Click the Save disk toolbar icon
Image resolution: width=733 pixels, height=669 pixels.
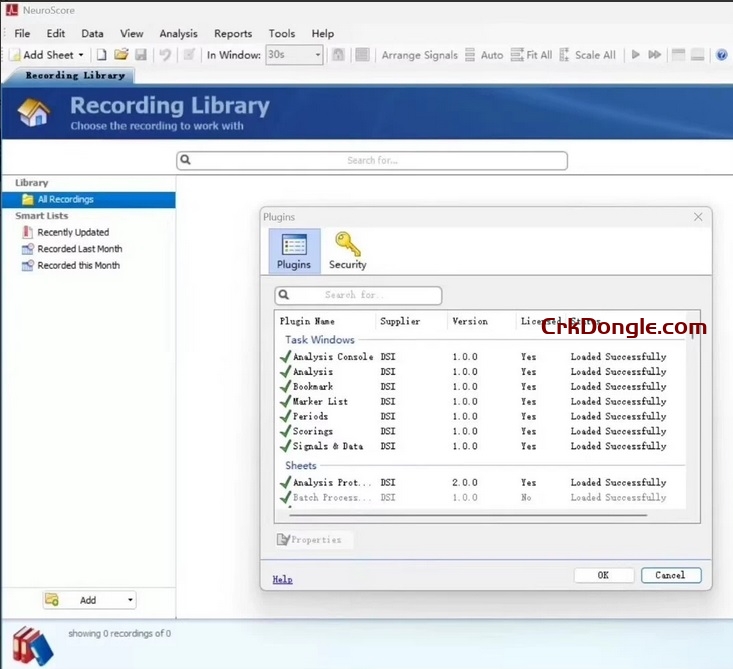[x=141, y=55]
